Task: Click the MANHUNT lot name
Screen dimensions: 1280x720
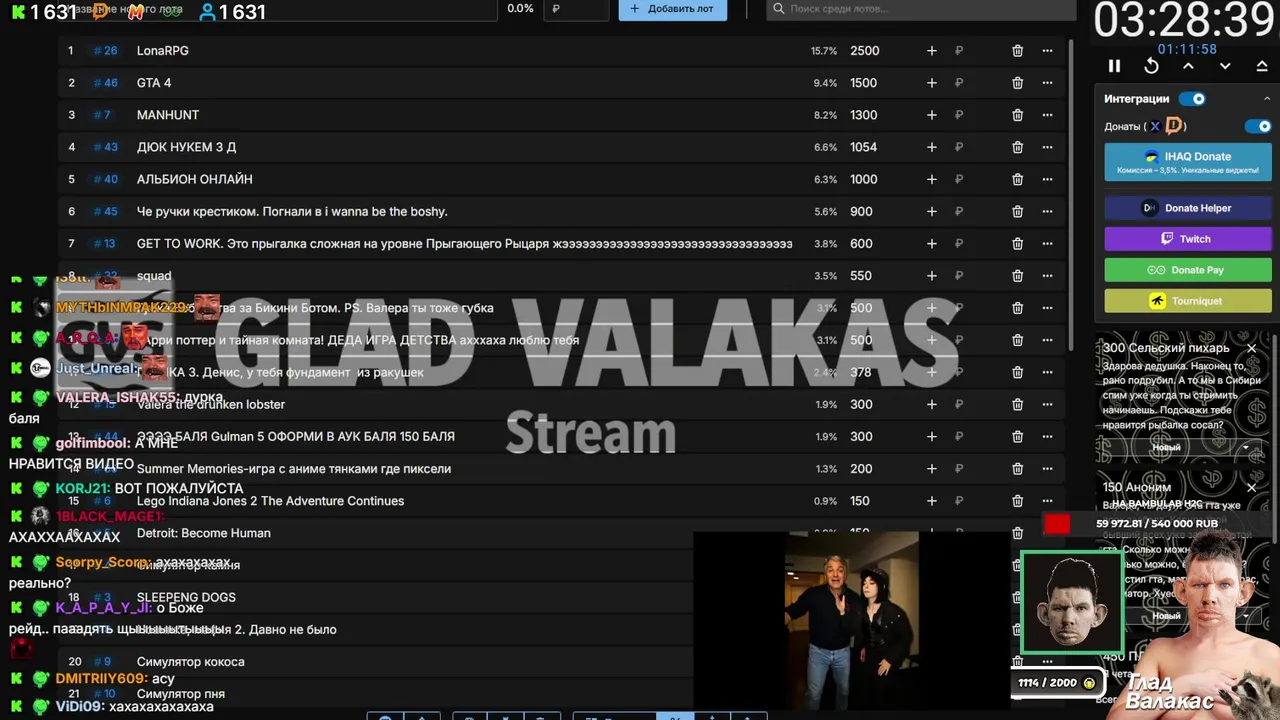Action: coord(168,115)
